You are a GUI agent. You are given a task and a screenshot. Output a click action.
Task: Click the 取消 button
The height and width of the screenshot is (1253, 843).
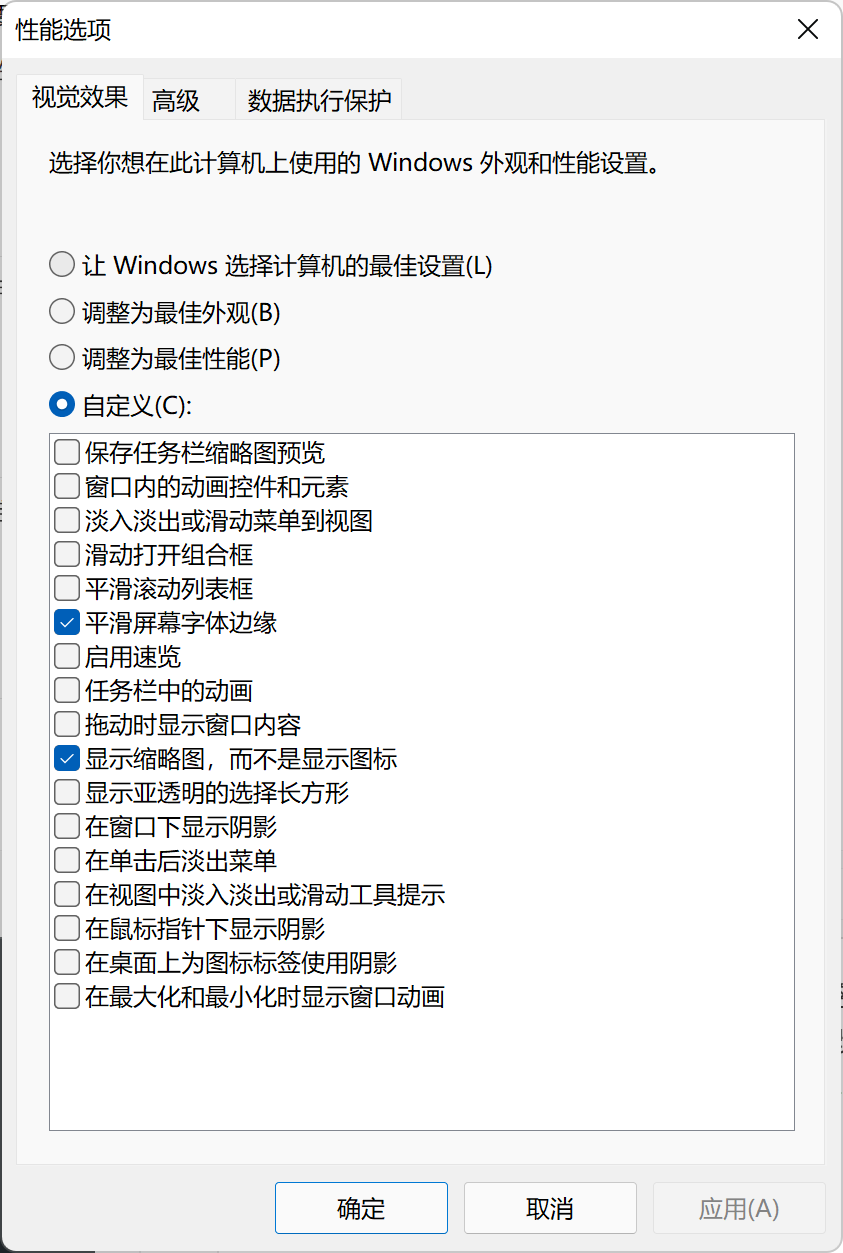550,1208
